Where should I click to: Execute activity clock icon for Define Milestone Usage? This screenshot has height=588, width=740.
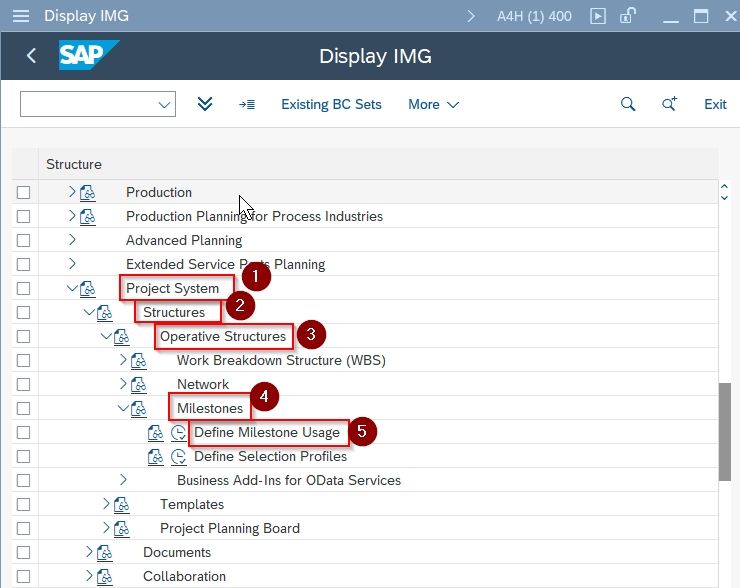tap(178, 433)
